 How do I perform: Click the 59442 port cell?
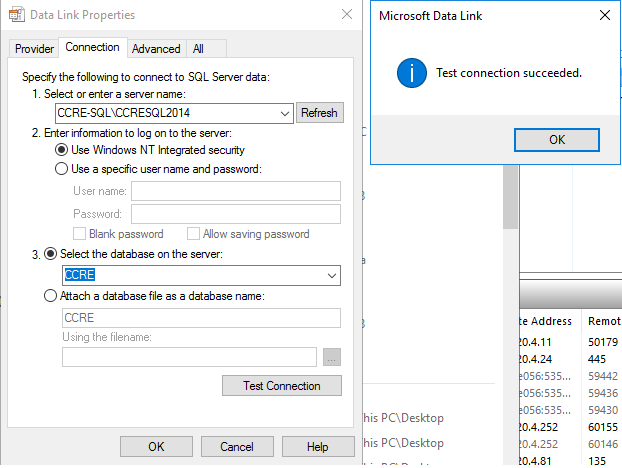[603, 376]
